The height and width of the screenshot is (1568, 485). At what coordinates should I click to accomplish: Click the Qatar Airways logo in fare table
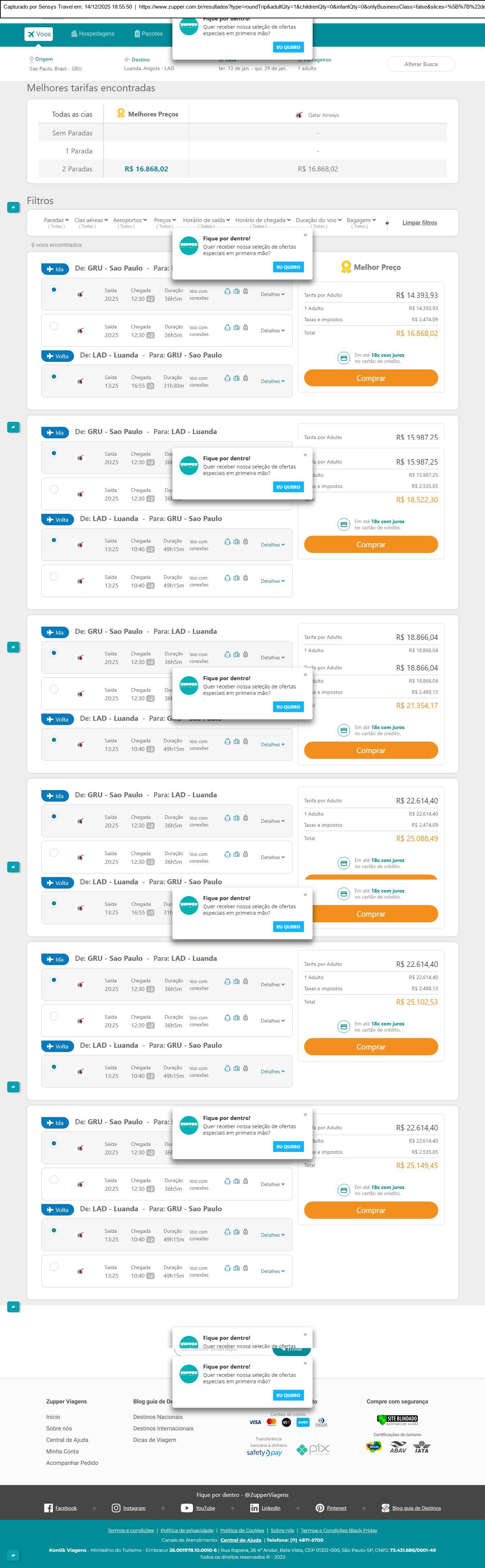(x=299, y=114)
